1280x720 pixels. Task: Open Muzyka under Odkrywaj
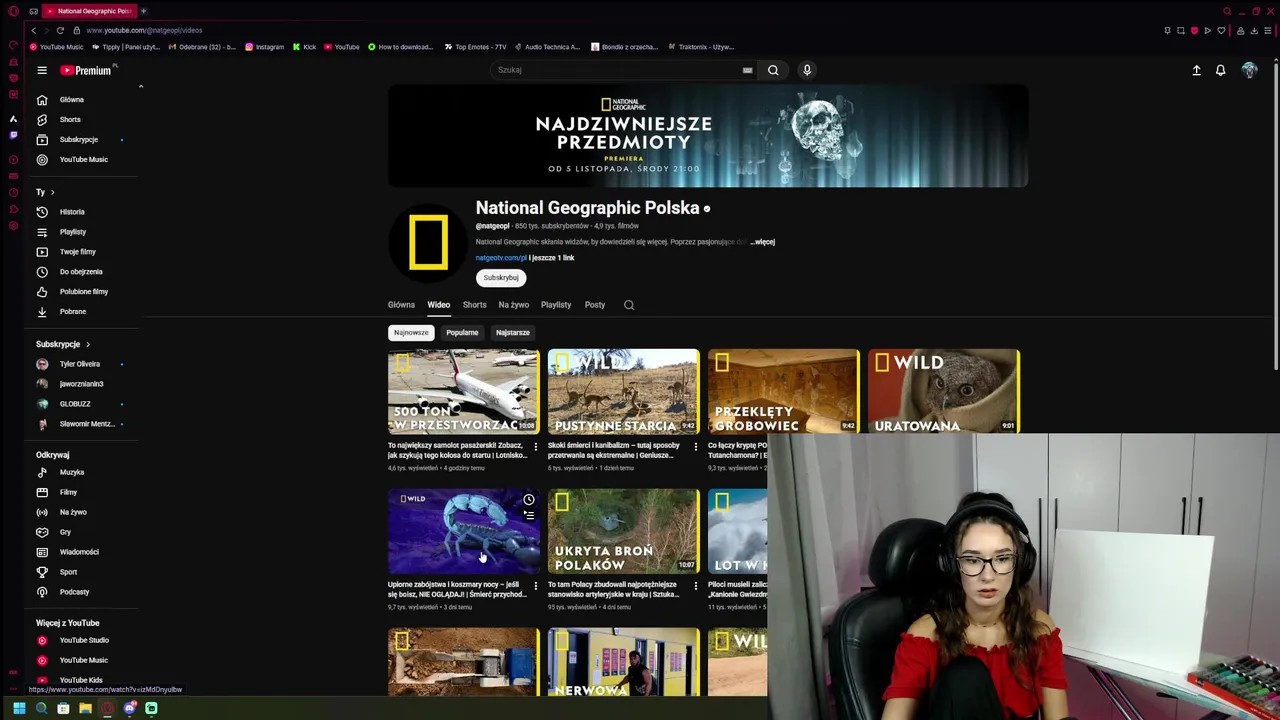pos(71,472)
